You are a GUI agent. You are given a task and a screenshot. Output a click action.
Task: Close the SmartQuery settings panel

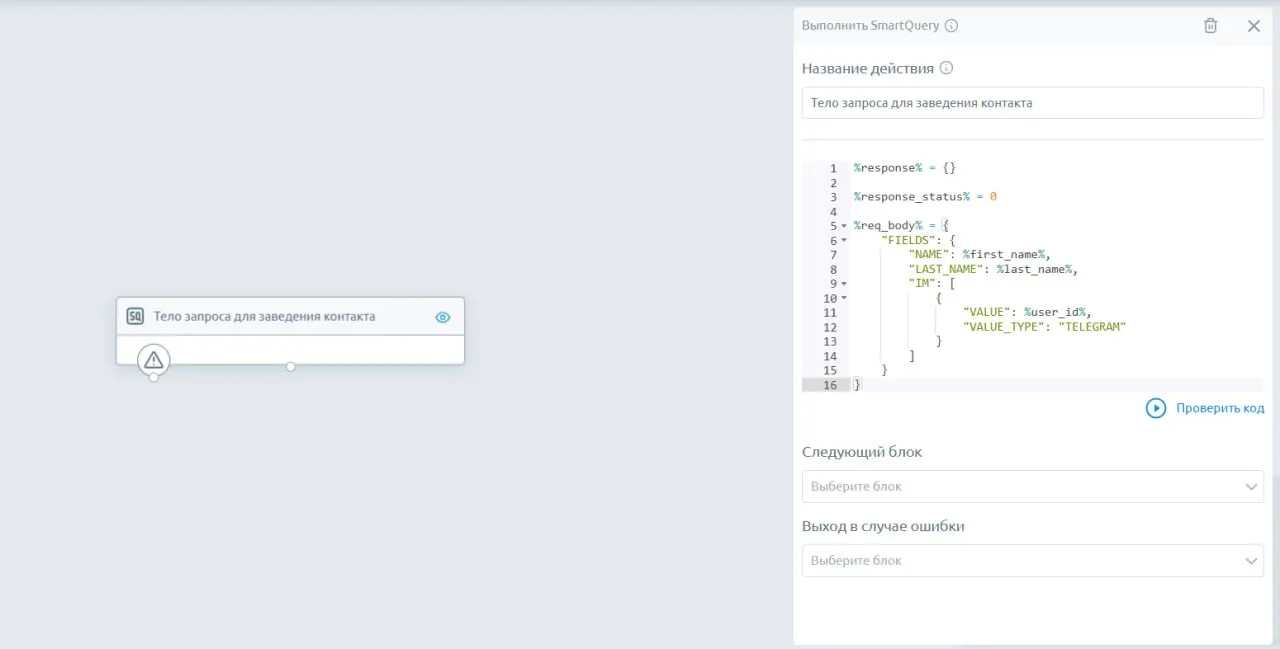(x=1253, y=26)
